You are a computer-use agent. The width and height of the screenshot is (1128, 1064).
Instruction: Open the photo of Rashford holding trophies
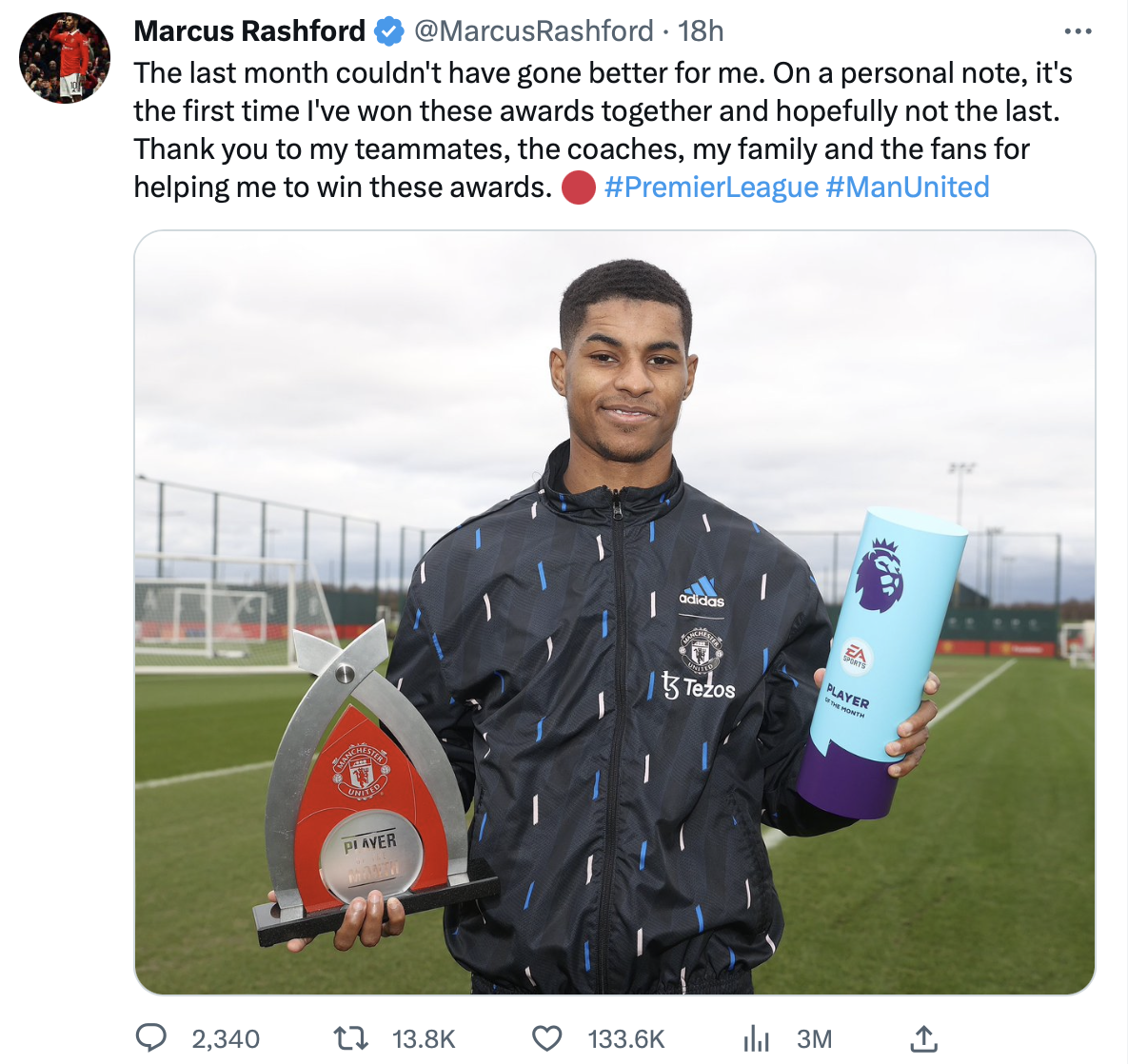pyautogui.click(x=615, y=612)
